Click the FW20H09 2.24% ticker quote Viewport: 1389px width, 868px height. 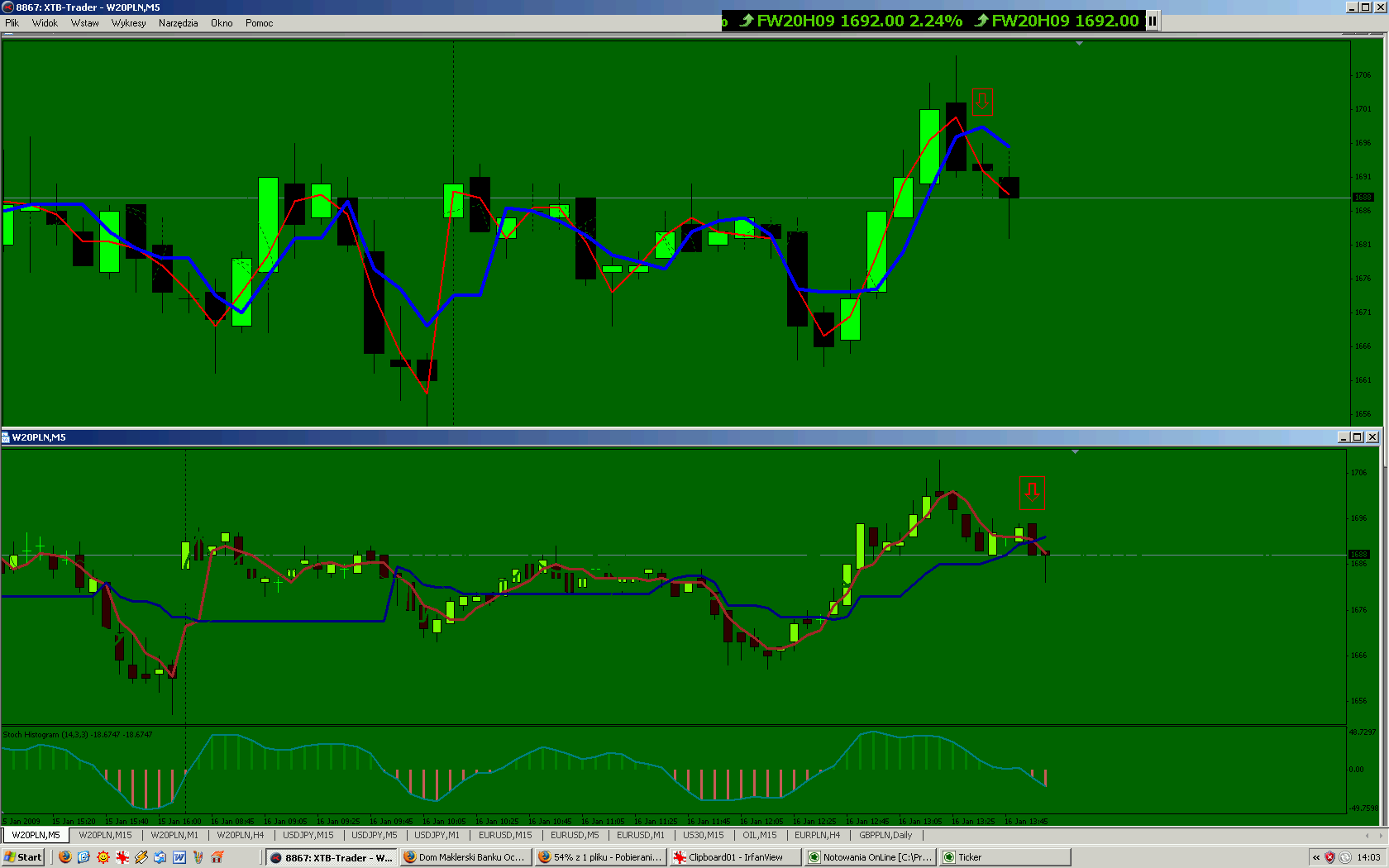click(x=852, y=21)
